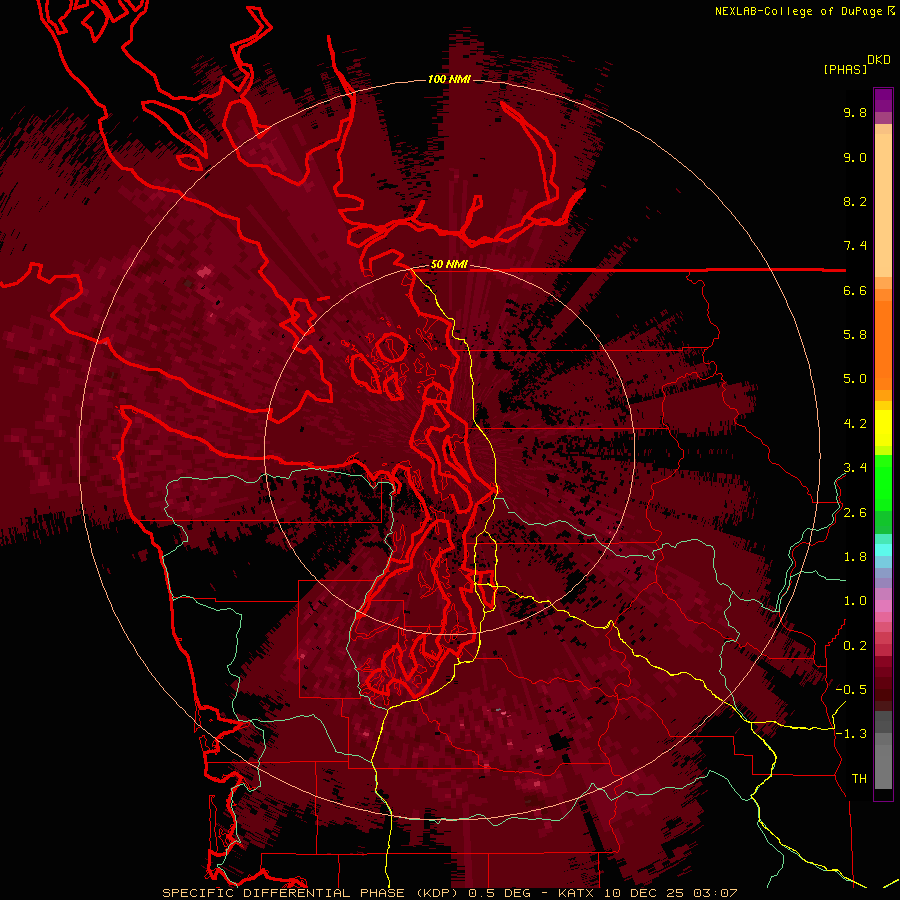The image size is (900, 900).
Task: Click the -1.3 value on the color scale
Action: [851, 734]
